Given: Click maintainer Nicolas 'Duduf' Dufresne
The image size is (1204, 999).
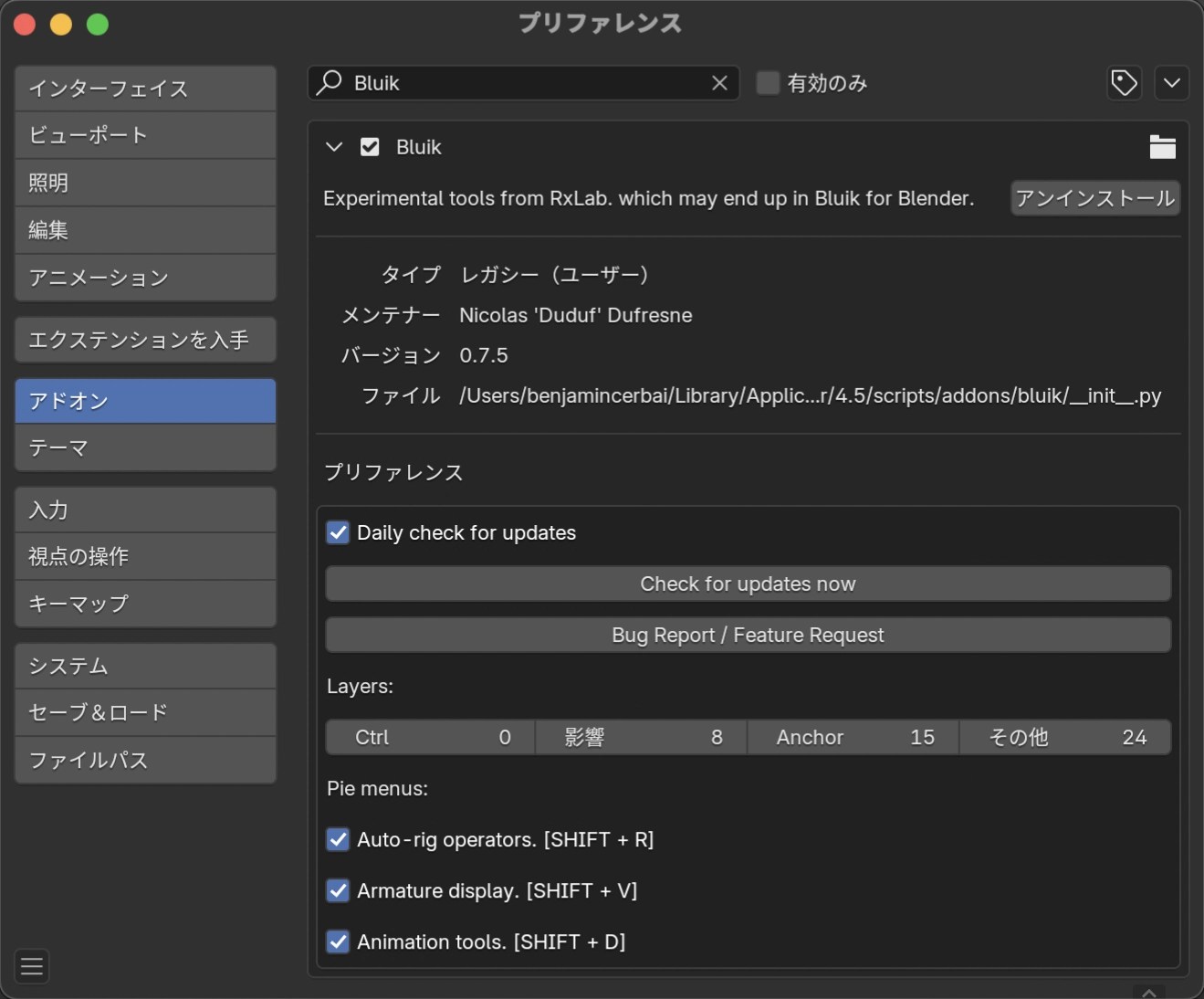Looking at the screenshot, I should [x=576, y=315].
